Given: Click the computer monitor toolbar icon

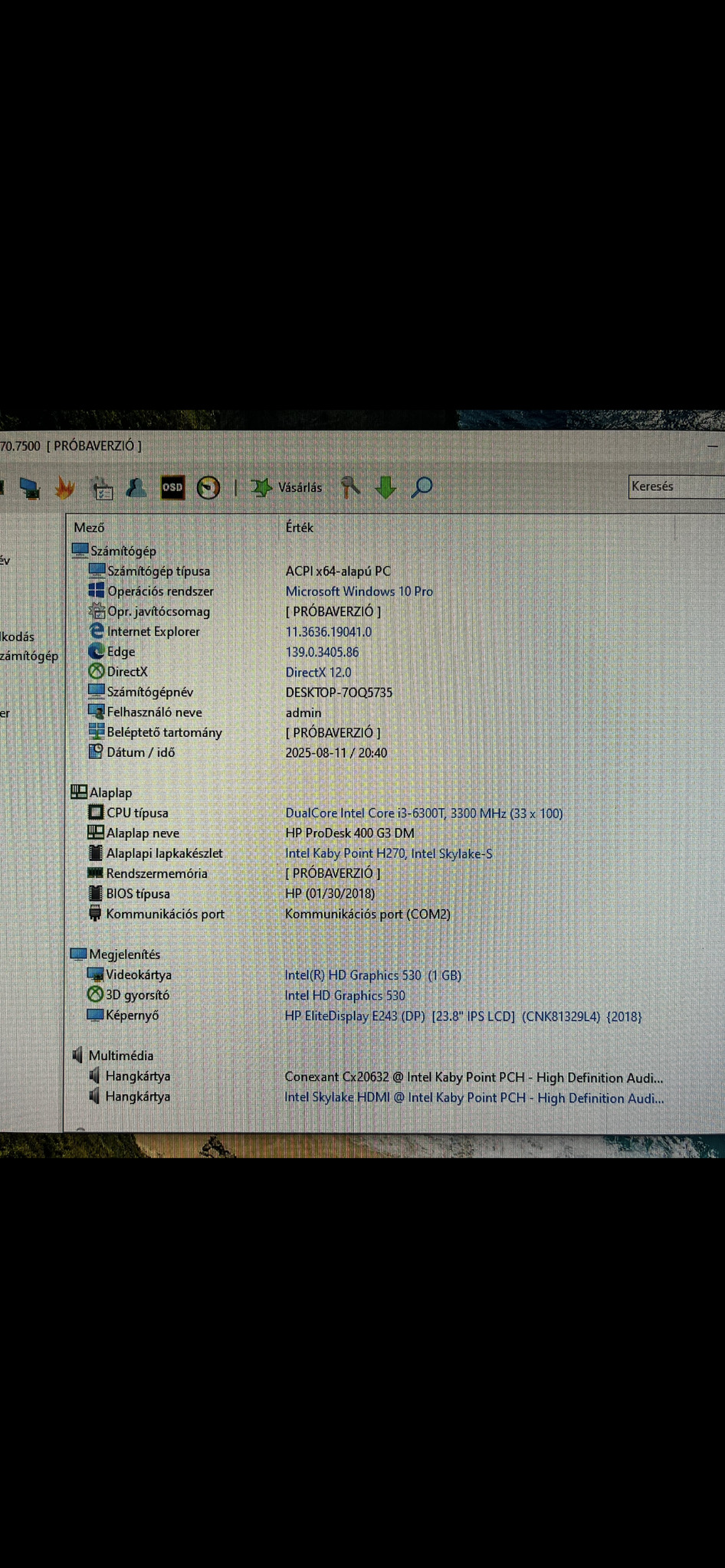Looking at the screenshot, I should 30,488.
